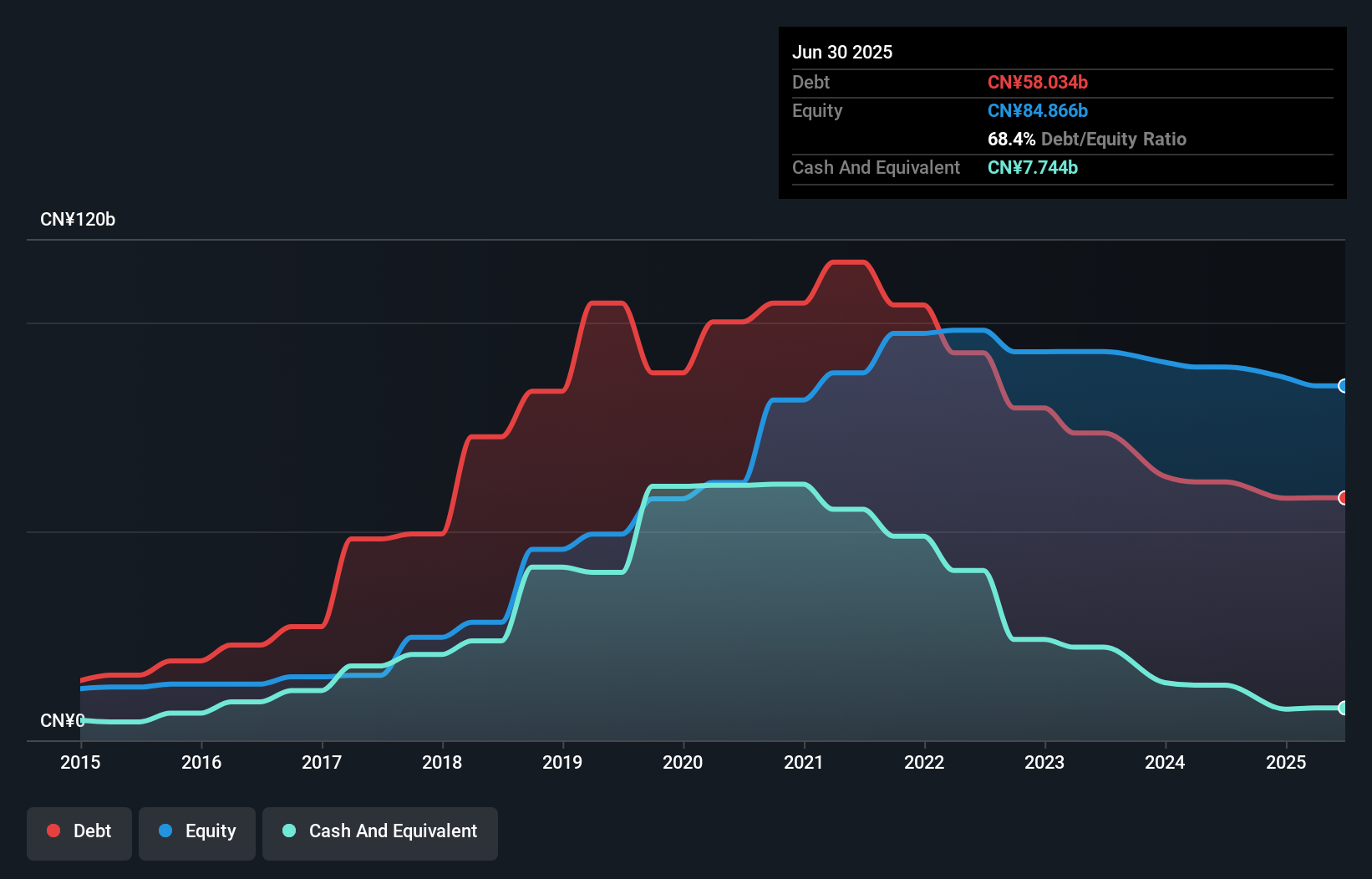Expand the Jun 30 2025 tooltip panel
Viewport: 1372px width, 879px height.
(x=842, y=52)
